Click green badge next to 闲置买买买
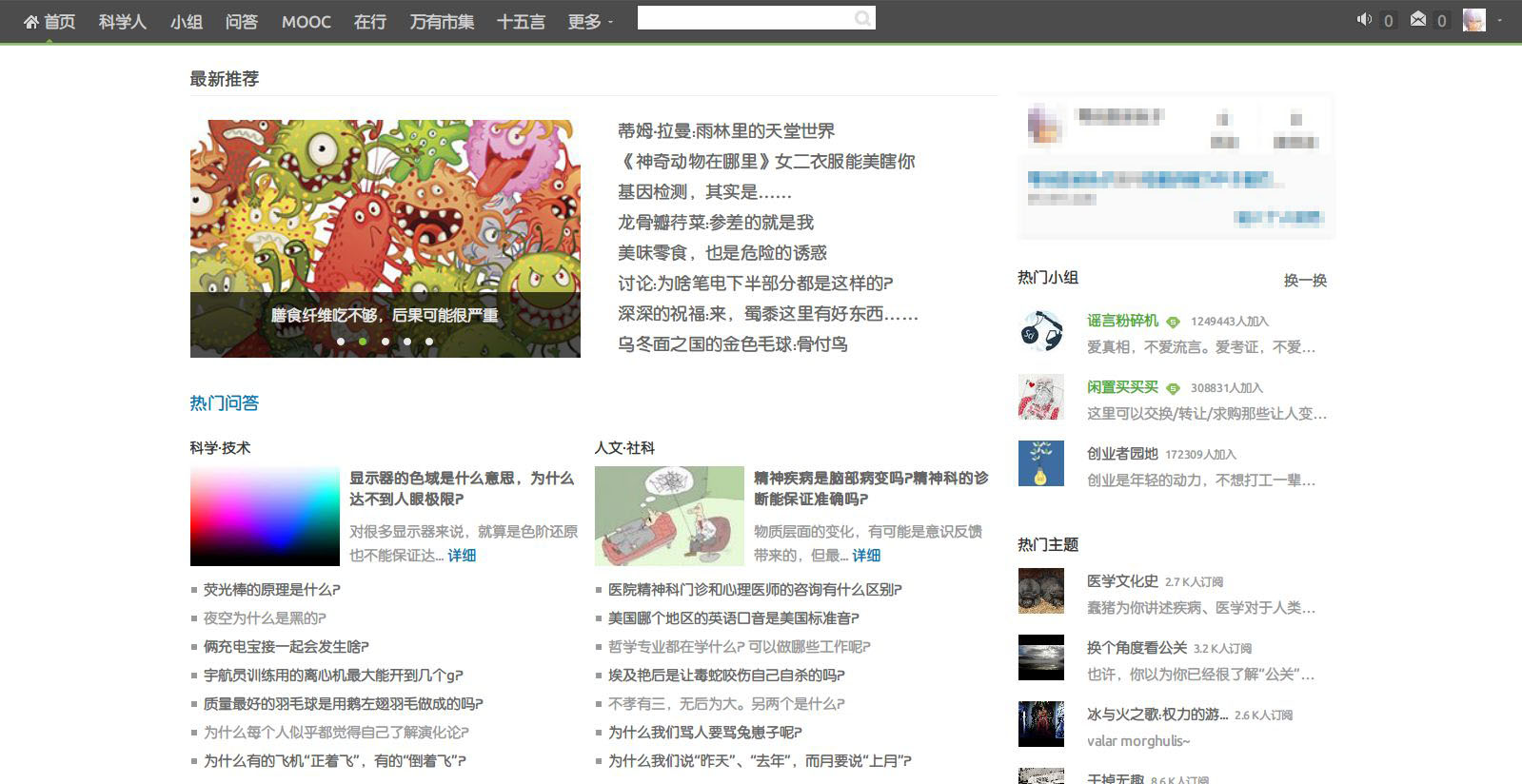The height and width of the screenshot is (784, 1522). tap(1173, 389)
